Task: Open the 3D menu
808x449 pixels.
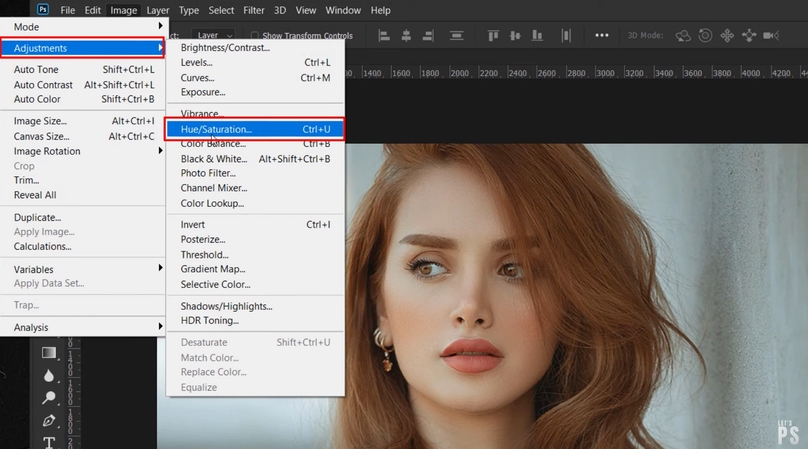Action: [280, 10]
